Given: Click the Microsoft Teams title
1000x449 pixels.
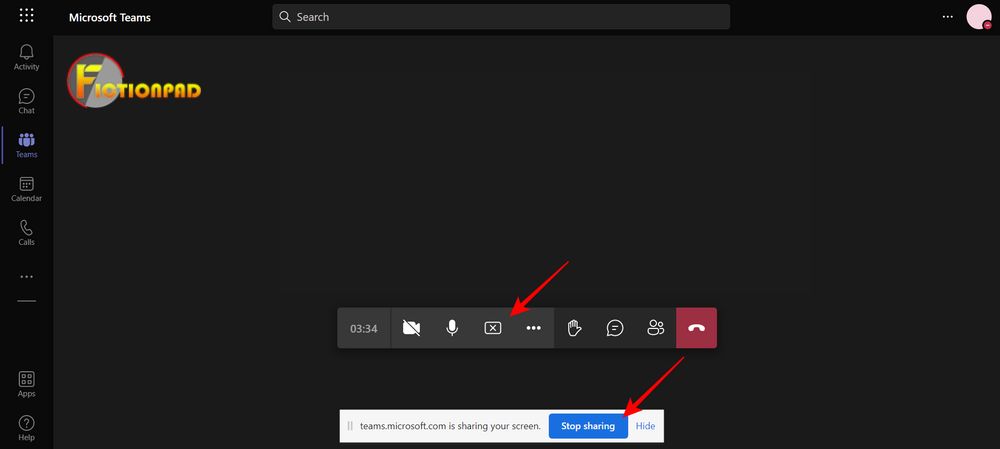Looking at the screenshot, I should click(x=110, y=17).
